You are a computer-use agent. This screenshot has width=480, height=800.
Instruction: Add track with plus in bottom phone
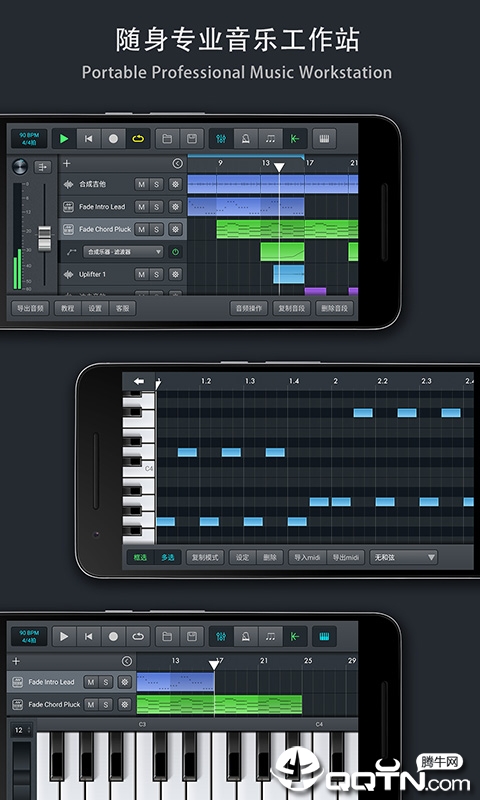click(16, 661)
